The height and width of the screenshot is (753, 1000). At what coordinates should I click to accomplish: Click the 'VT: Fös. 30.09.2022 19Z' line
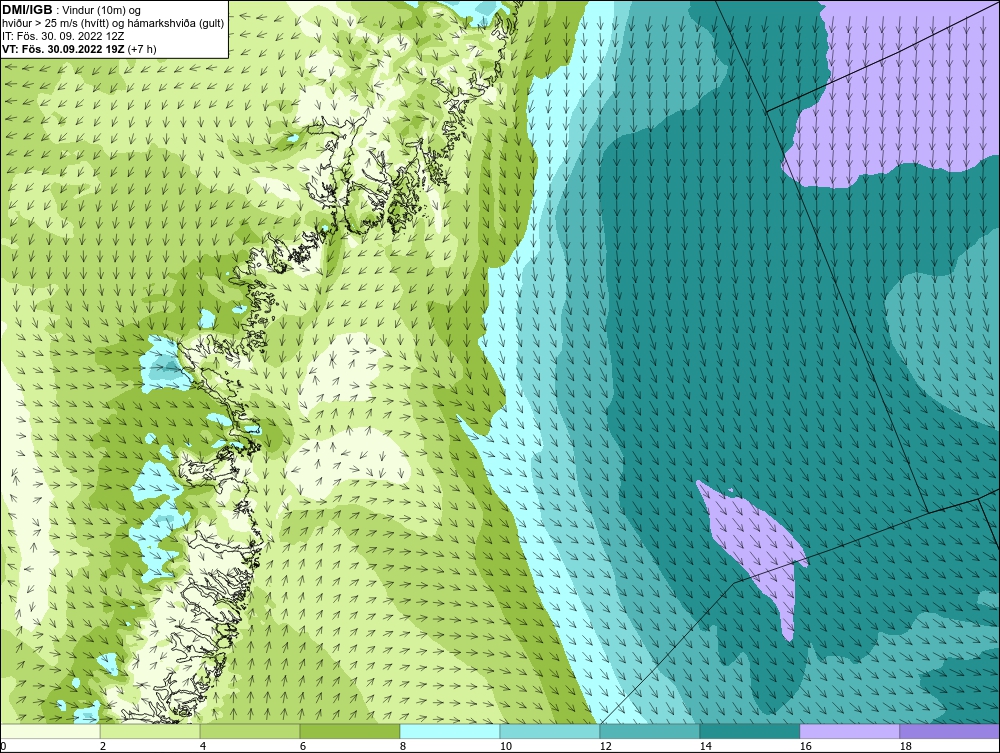click(x=64, y=48)
